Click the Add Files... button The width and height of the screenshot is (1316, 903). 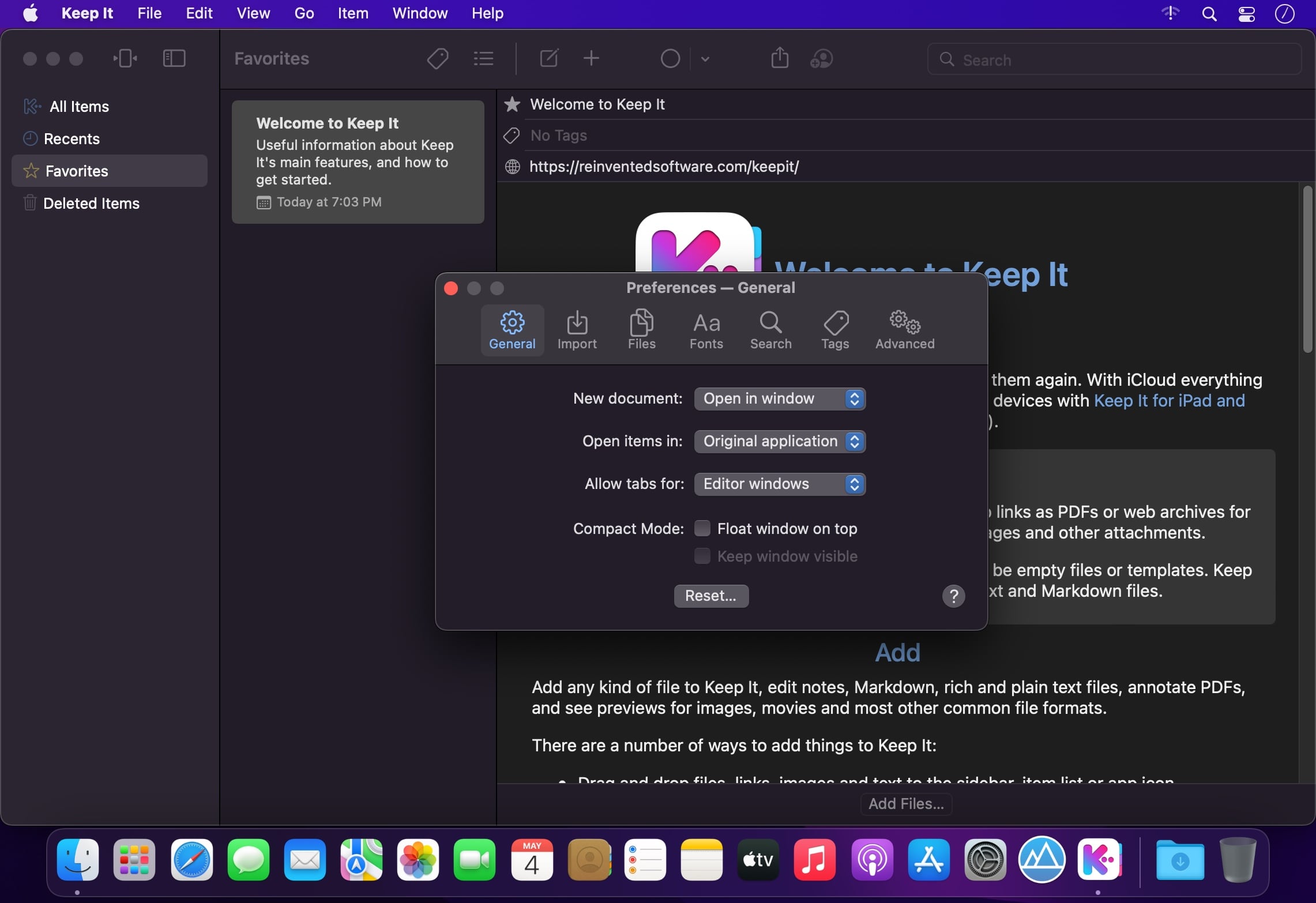click(905, 803)
